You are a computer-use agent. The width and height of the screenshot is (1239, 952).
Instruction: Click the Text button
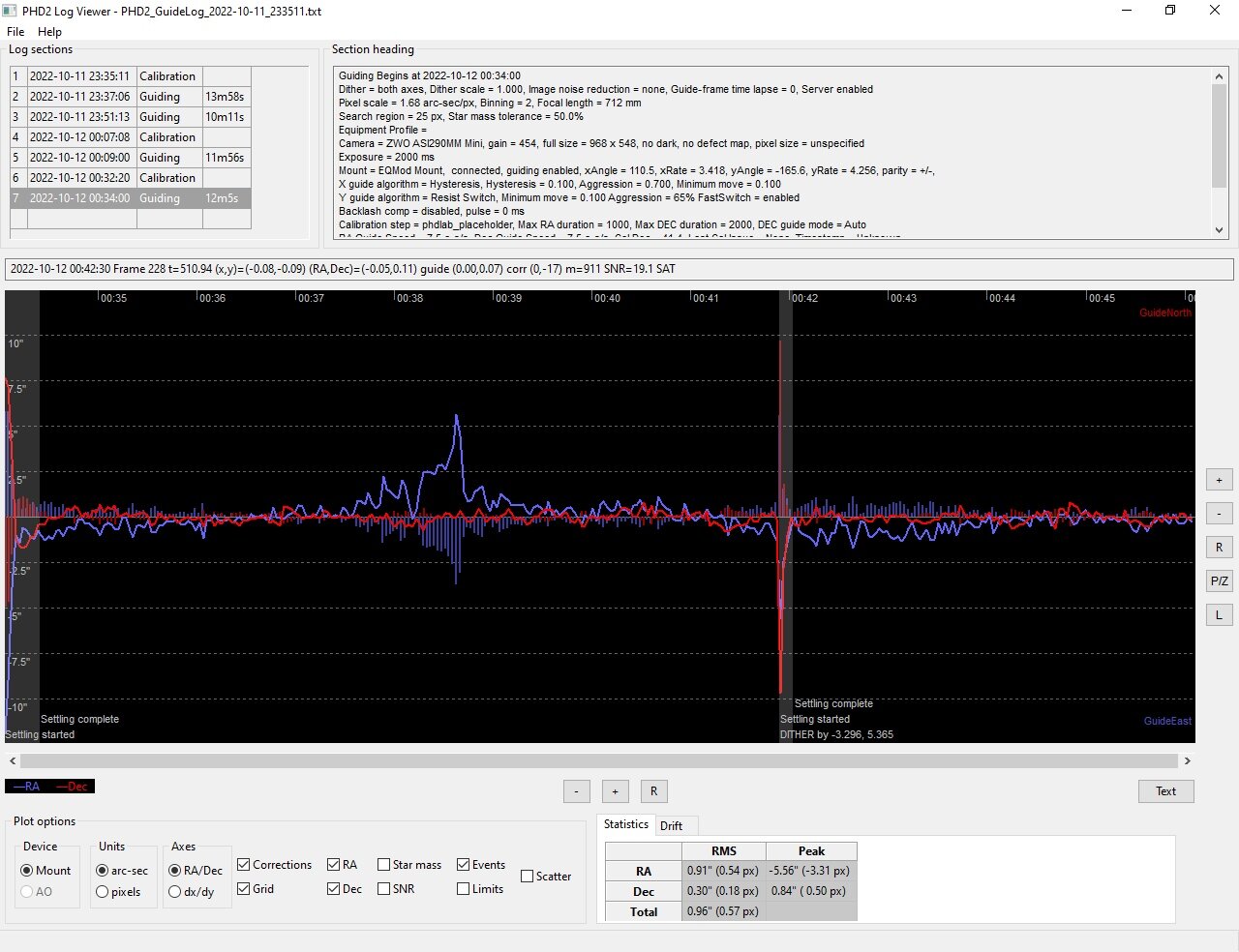pos(1165,791)
